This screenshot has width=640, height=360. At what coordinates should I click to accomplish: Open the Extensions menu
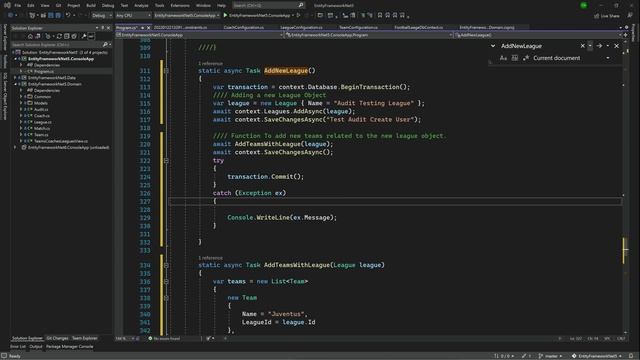[x=180, y=5]
